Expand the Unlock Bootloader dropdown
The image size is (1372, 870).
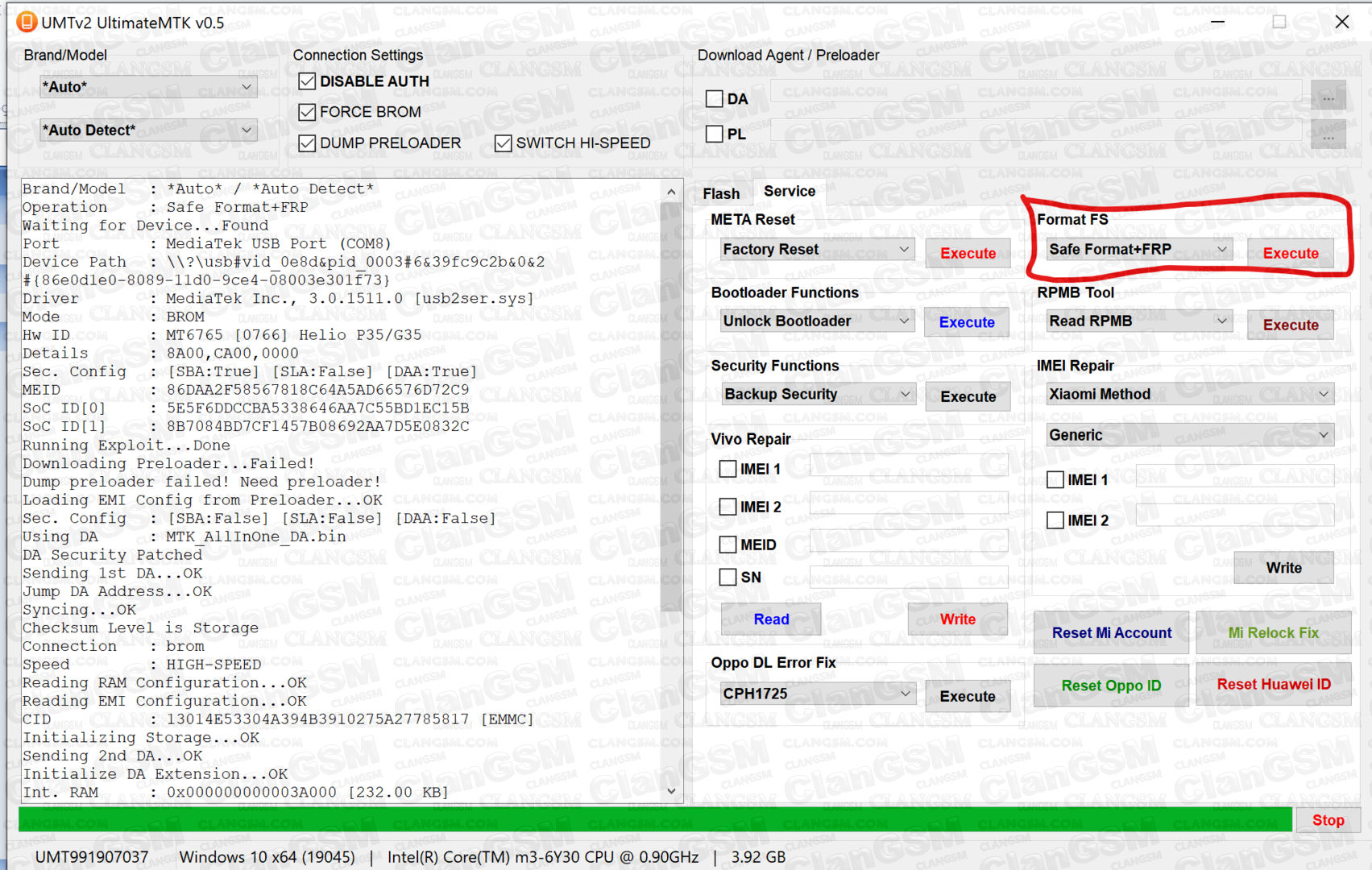click(x=816, y=321)
